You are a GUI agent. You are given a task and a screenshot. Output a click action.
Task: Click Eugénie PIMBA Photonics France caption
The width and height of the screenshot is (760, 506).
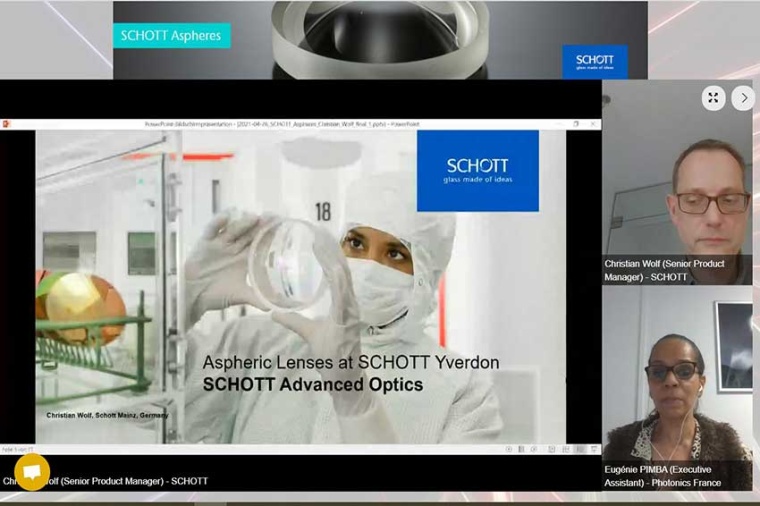(663, 476)
